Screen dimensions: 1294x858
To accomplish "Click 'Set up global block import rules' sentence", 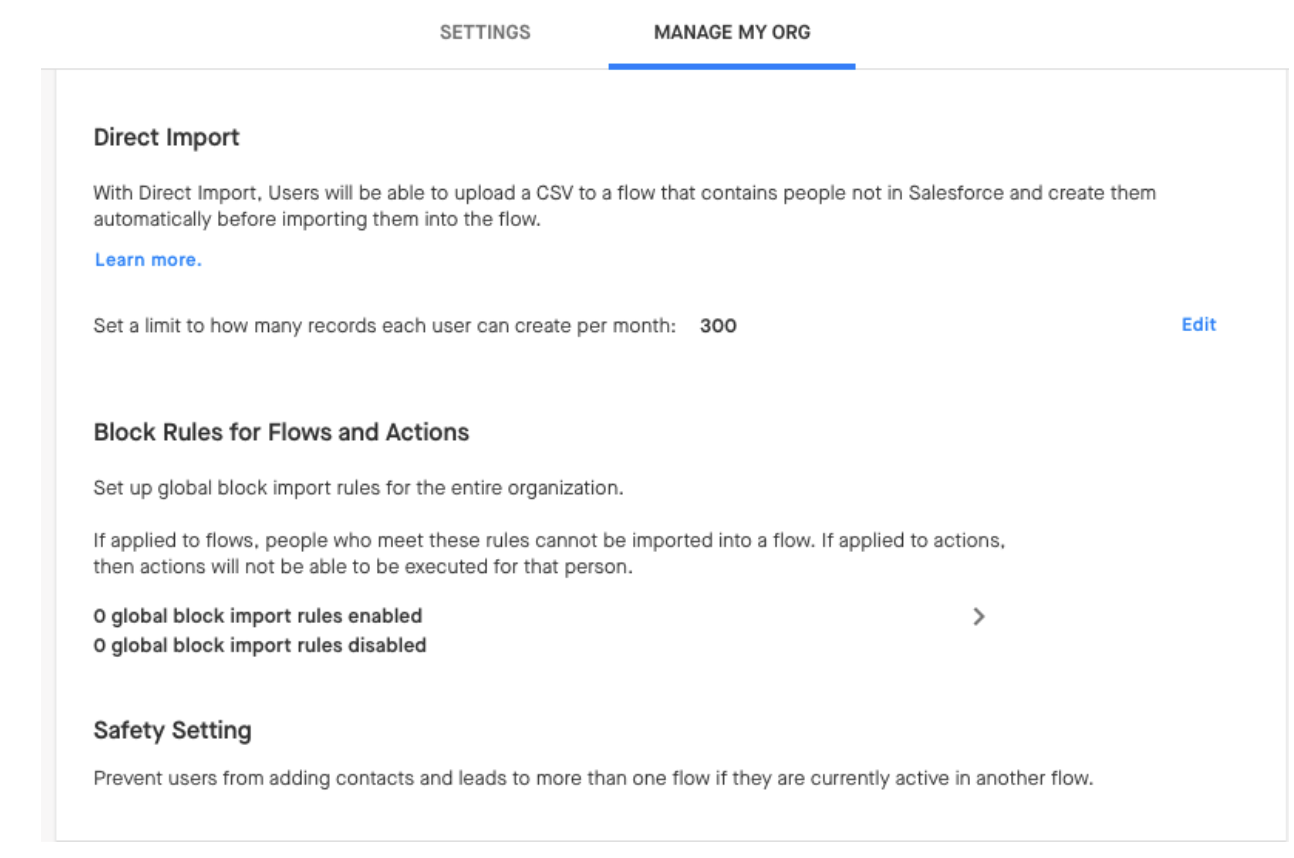I will 358,490.
